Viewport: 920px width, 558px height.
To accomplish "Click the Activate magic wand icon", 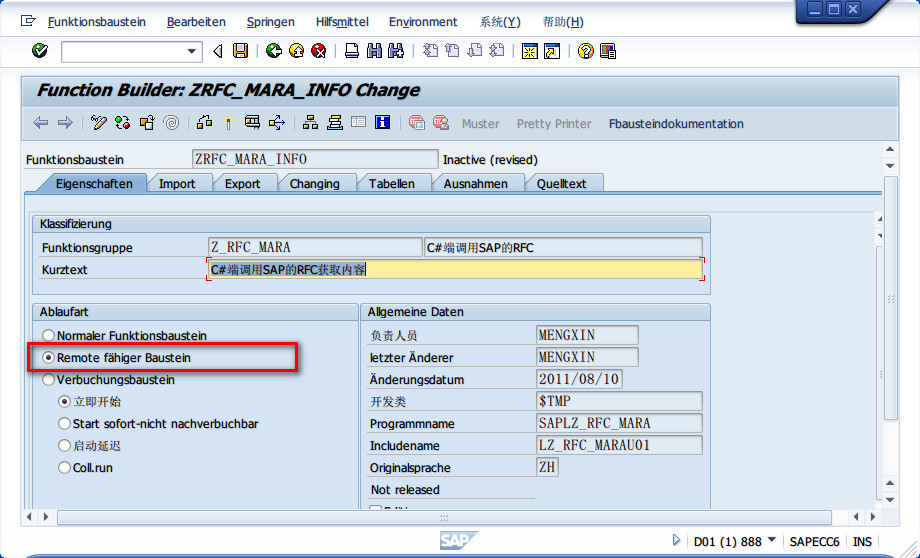I will pyautogui.click(x=228, y=123).
